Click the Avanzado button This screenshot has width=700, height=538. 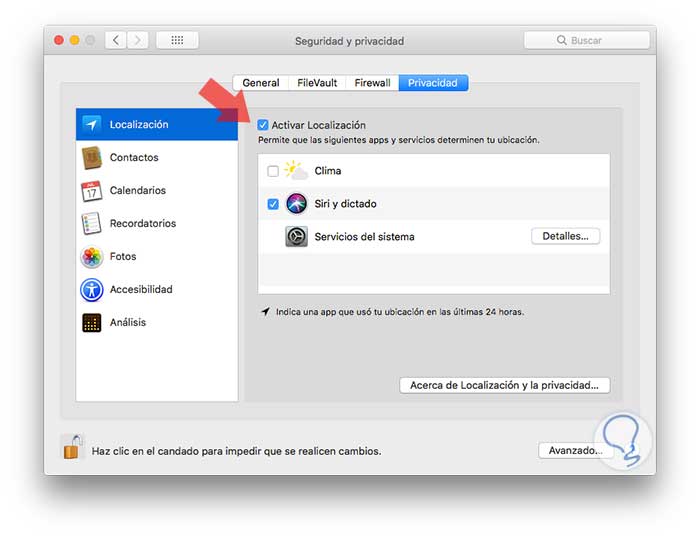[x=575, y=450]
